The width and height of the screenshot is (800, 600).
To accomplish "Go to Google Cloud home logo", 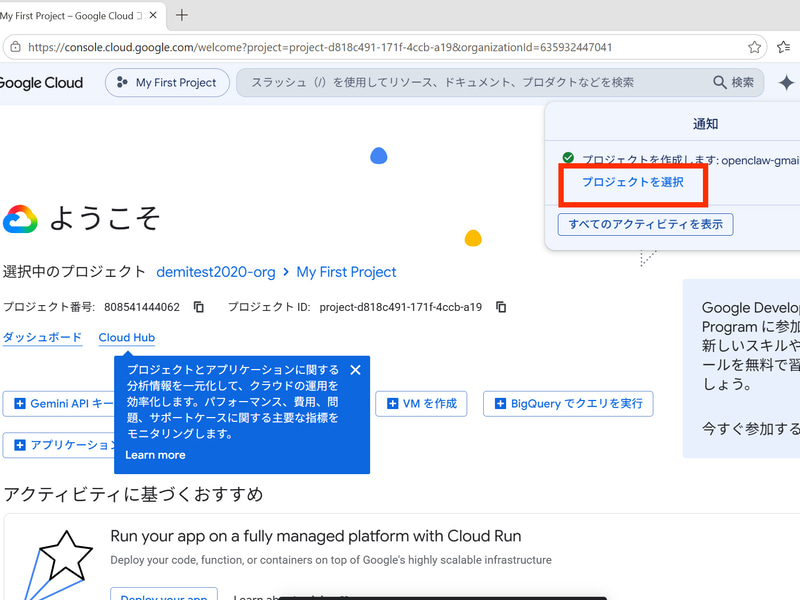I will (x=41, y=83).
